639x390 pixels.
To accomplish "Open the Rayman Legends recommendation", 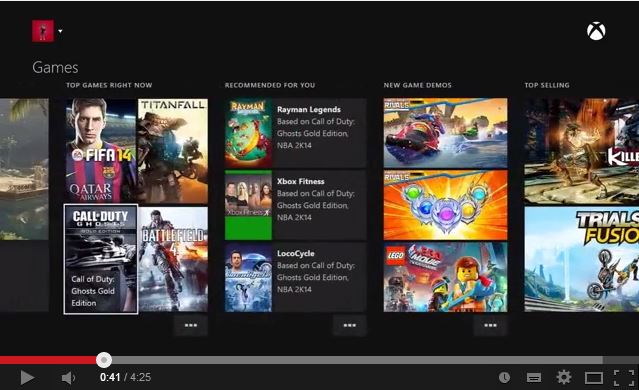I will click(295, 133).
